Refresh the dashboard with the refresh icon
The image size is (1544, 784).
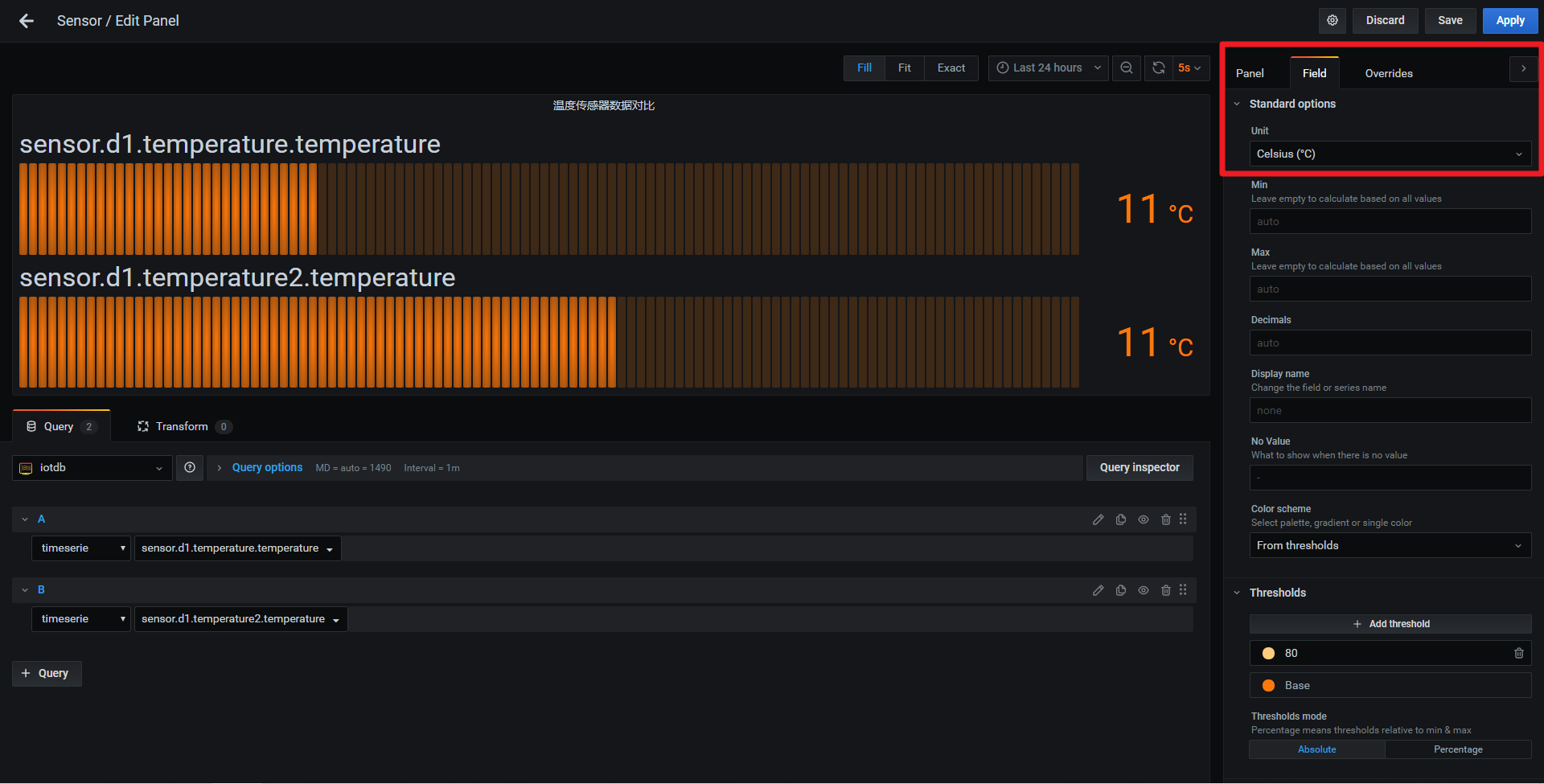(x=1158, y=68)
